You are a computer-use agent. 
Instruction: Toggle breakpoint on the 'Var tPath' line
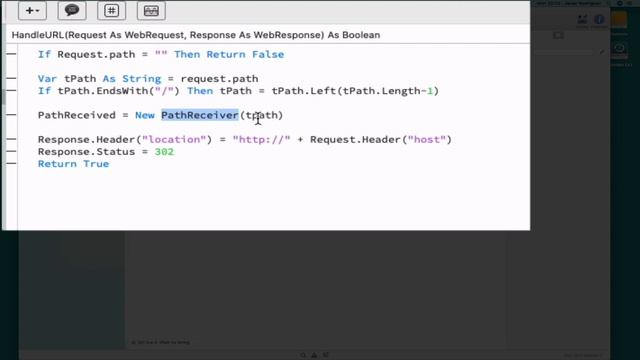pos(11,78)
